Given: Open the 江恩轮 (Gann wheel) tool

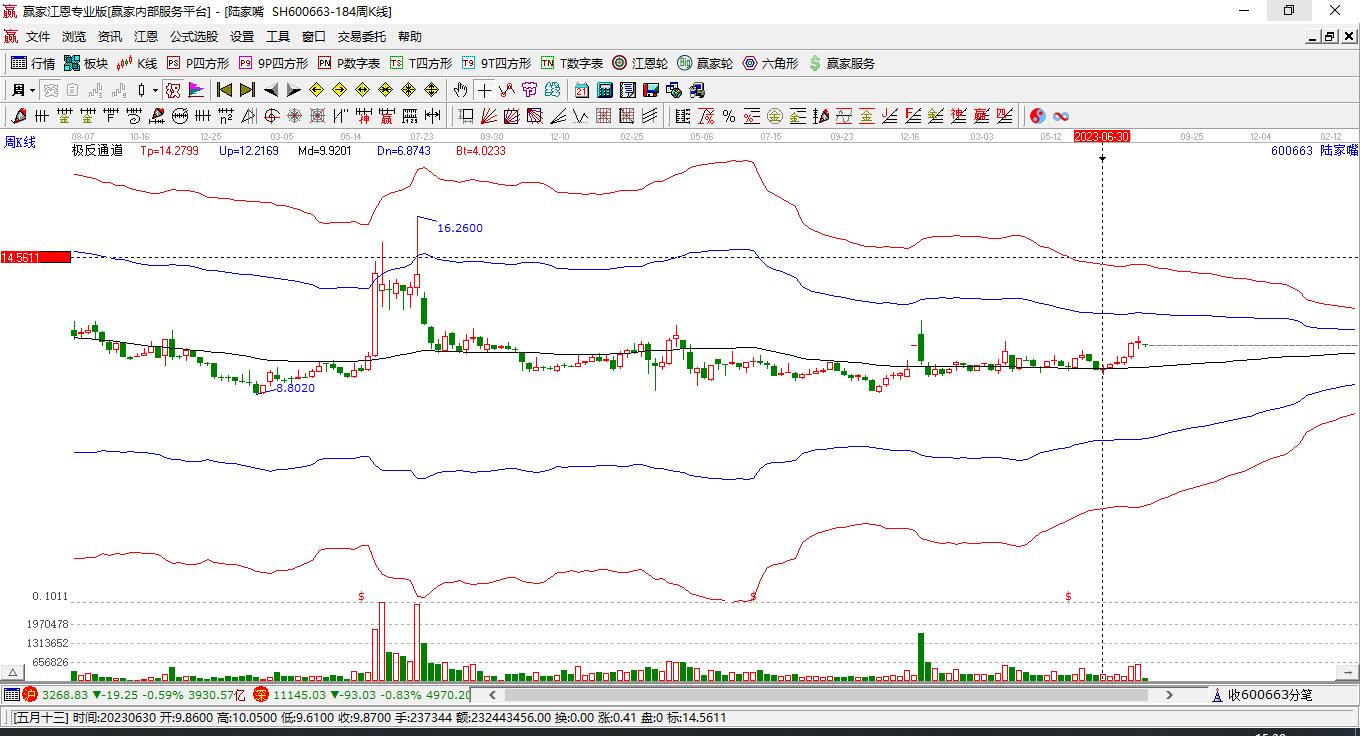Looking at the screenshot, I should click(x=640, y=63).
